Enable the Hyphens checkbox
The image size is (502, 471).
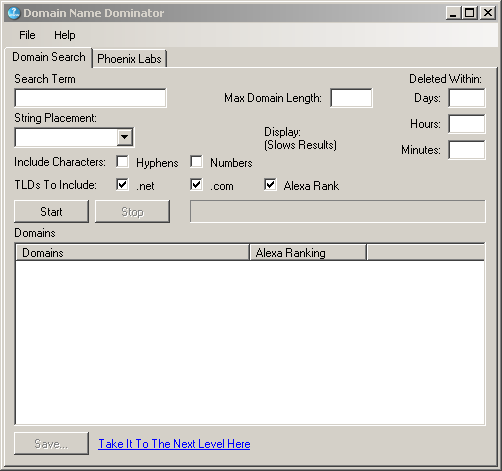(x=122, y=162)
